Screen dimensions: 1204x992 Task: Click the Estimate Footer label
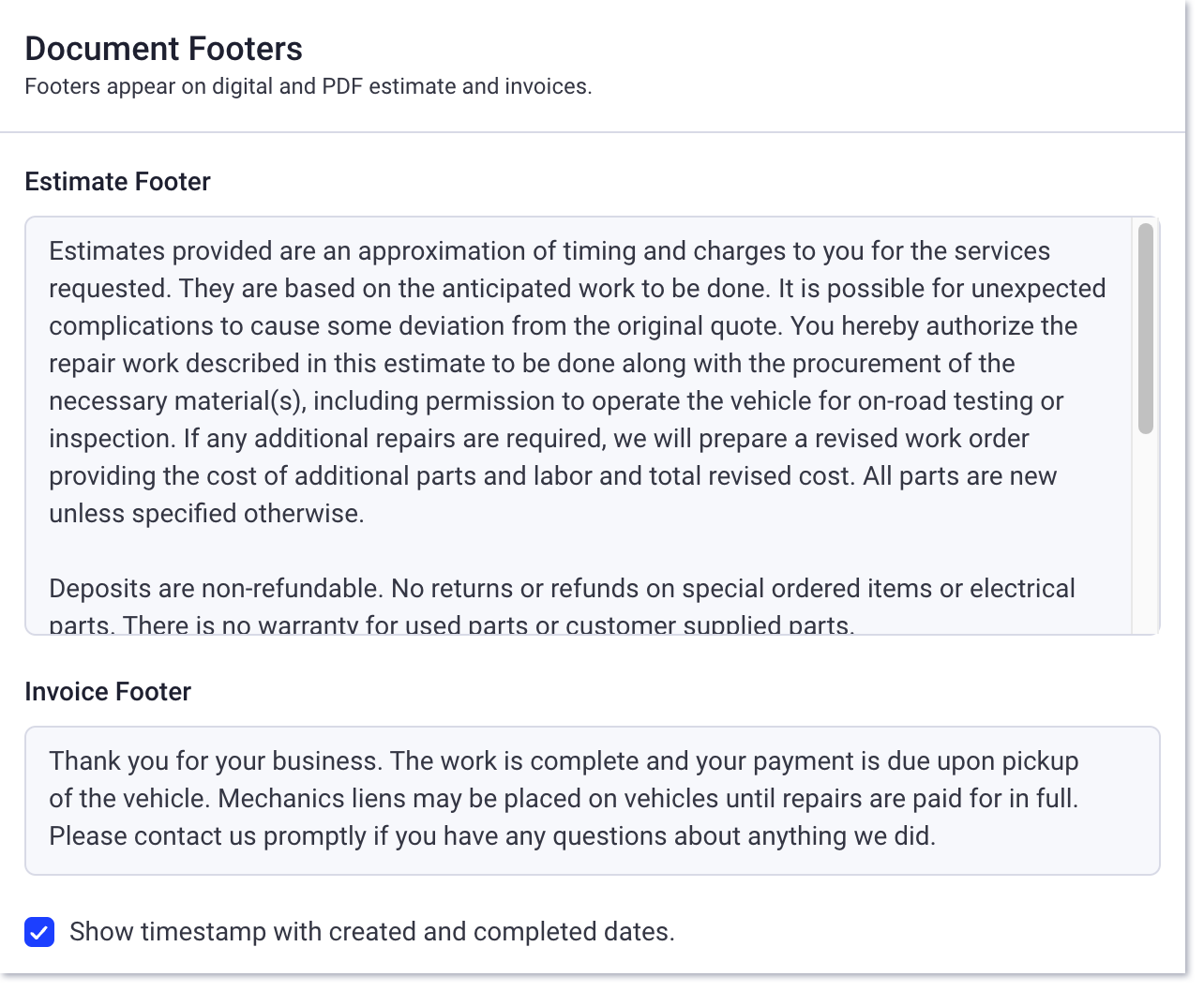(x=117, y=181)
